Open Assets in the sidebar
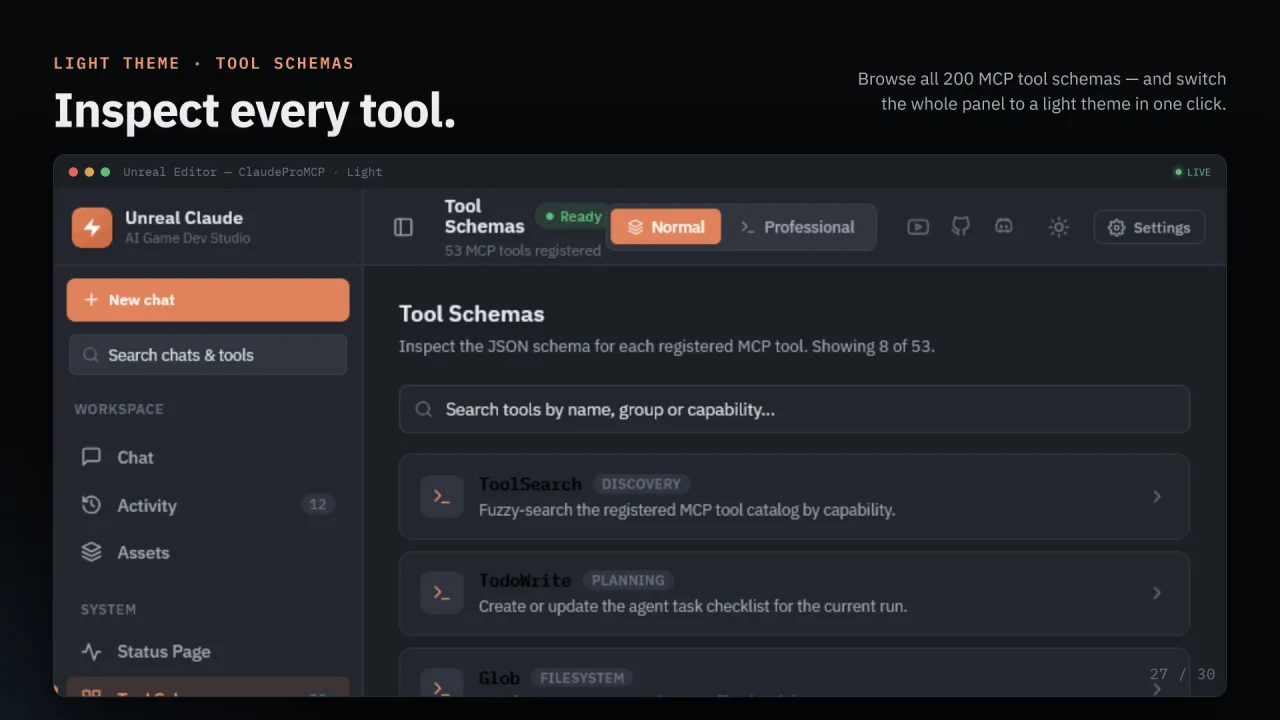 point(208,552)
